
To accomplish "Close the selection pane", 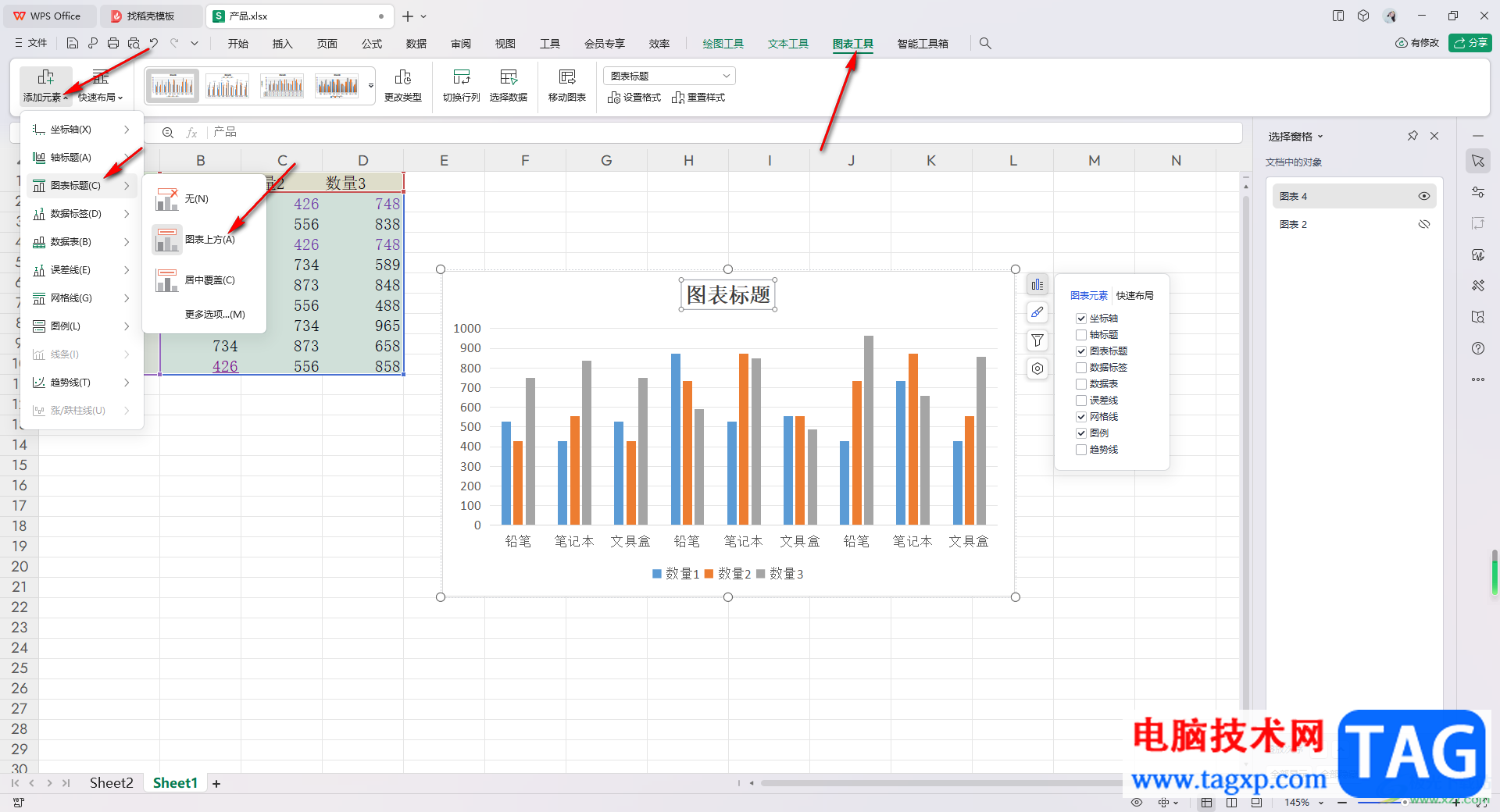I will point(1434,136).
